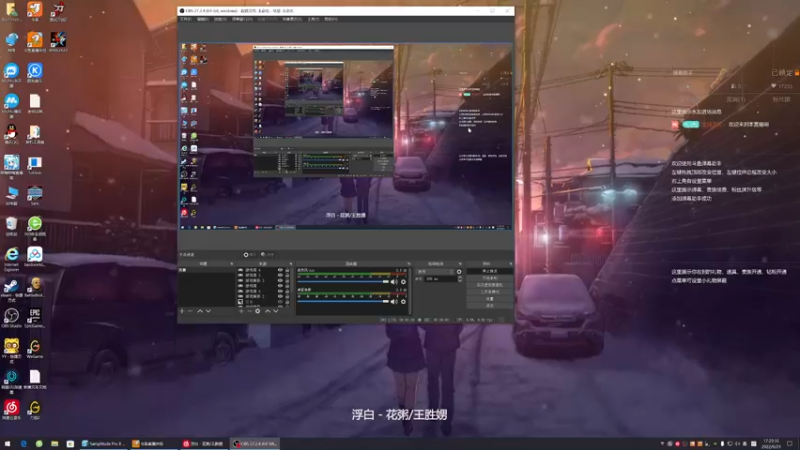Screen dimensions: 800x450
Task: Open WeGame desktop shortcut
Action: tap(35, 349)
